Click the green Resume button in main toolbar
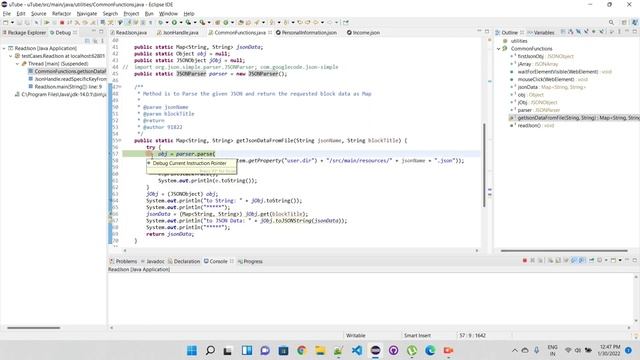 click(47, 22)
